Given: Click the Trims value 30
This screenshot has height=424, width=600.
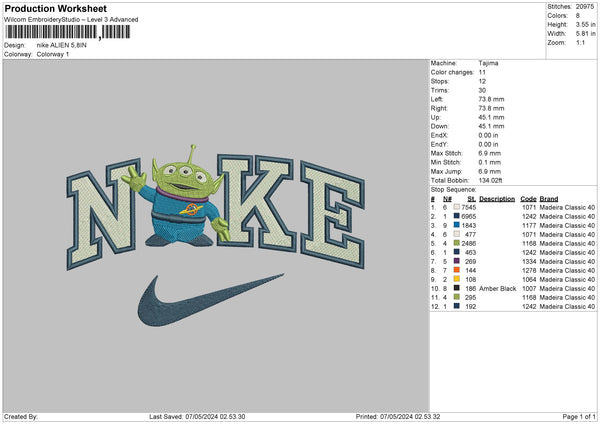Looking at the screenshot, I should pos(482,90).
